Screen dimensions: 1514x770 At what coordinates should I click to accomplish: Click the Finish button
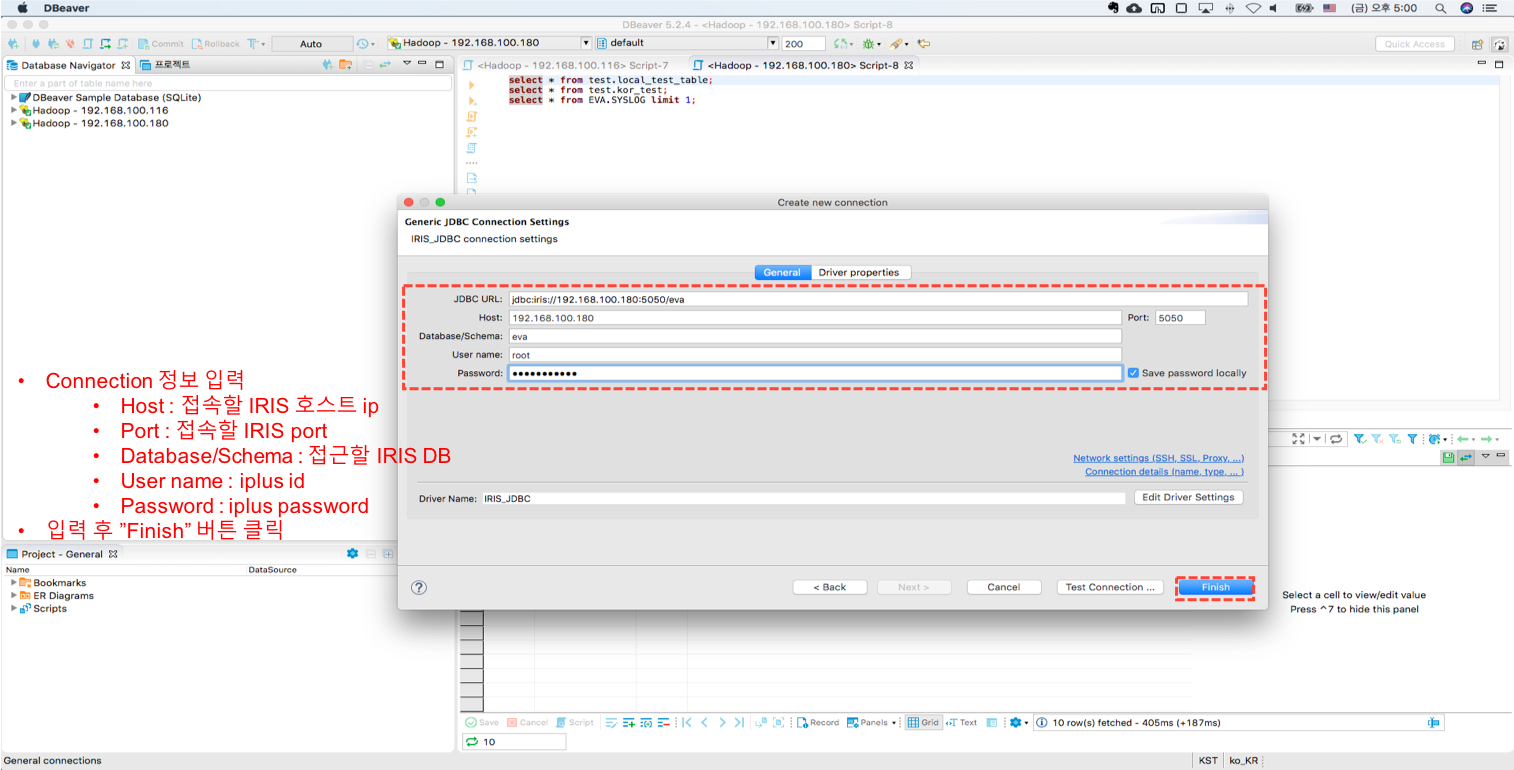(x=1215, y=587)
